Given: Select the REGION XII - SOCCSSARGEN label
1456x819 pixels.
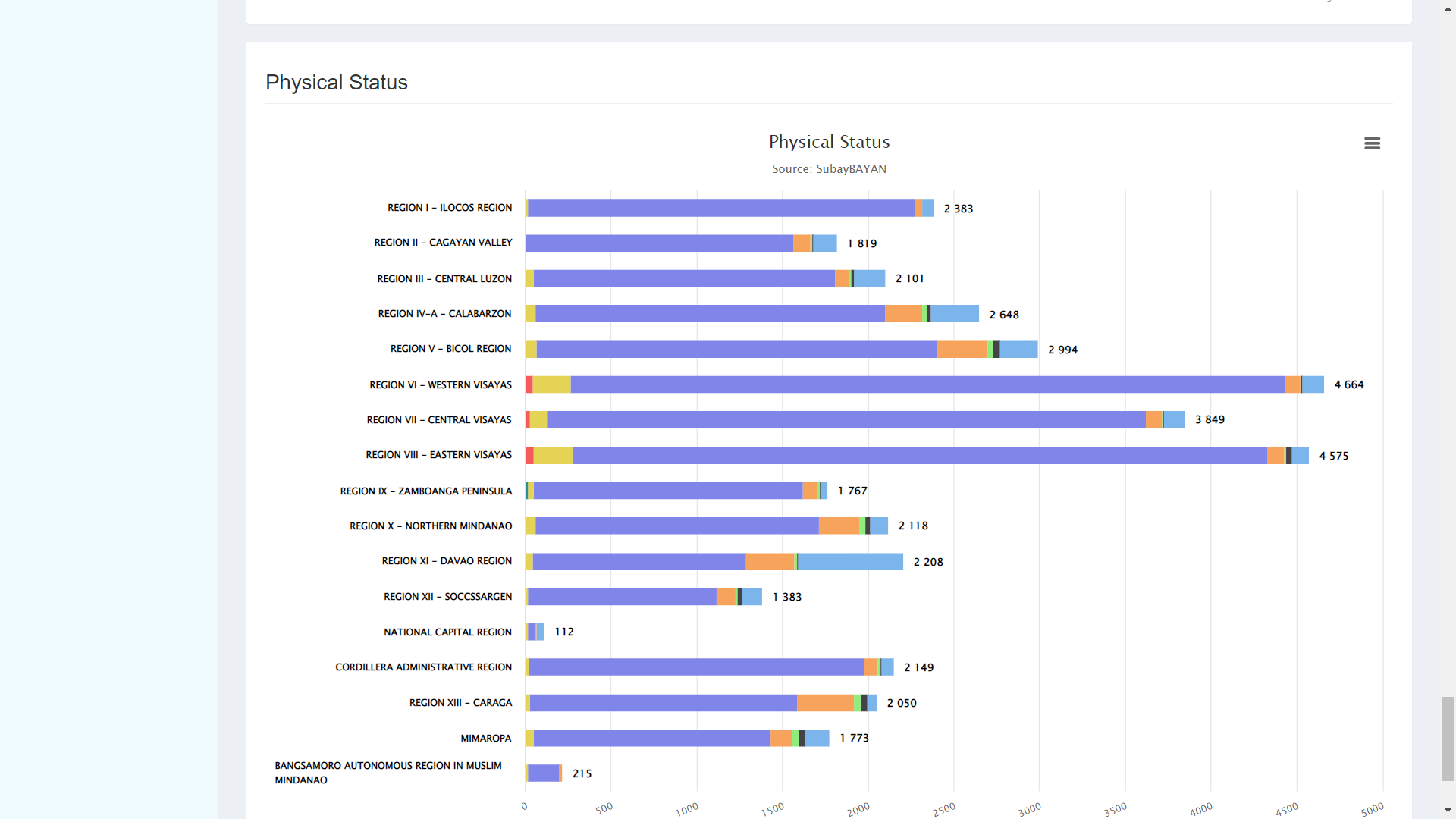Looking at the screenshot, I should [447, 597].
